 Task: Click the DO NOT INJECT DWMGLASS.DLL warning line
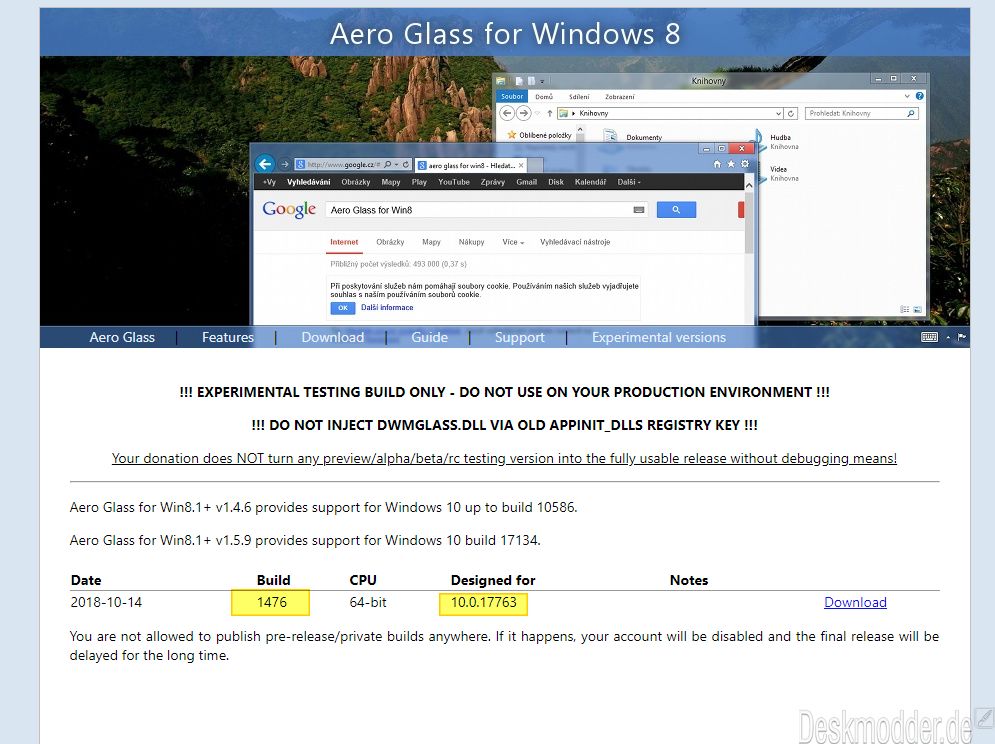click(x=504, y=425)
